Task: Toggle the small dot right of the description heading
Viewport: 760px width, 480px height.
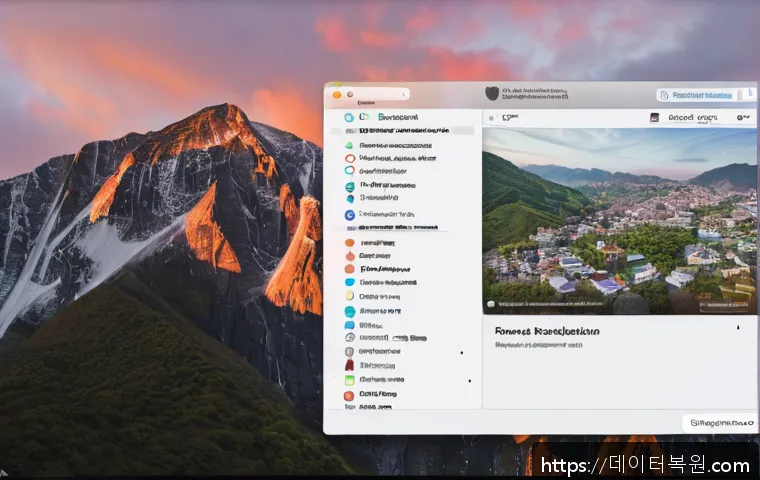Action: point(738,328)
